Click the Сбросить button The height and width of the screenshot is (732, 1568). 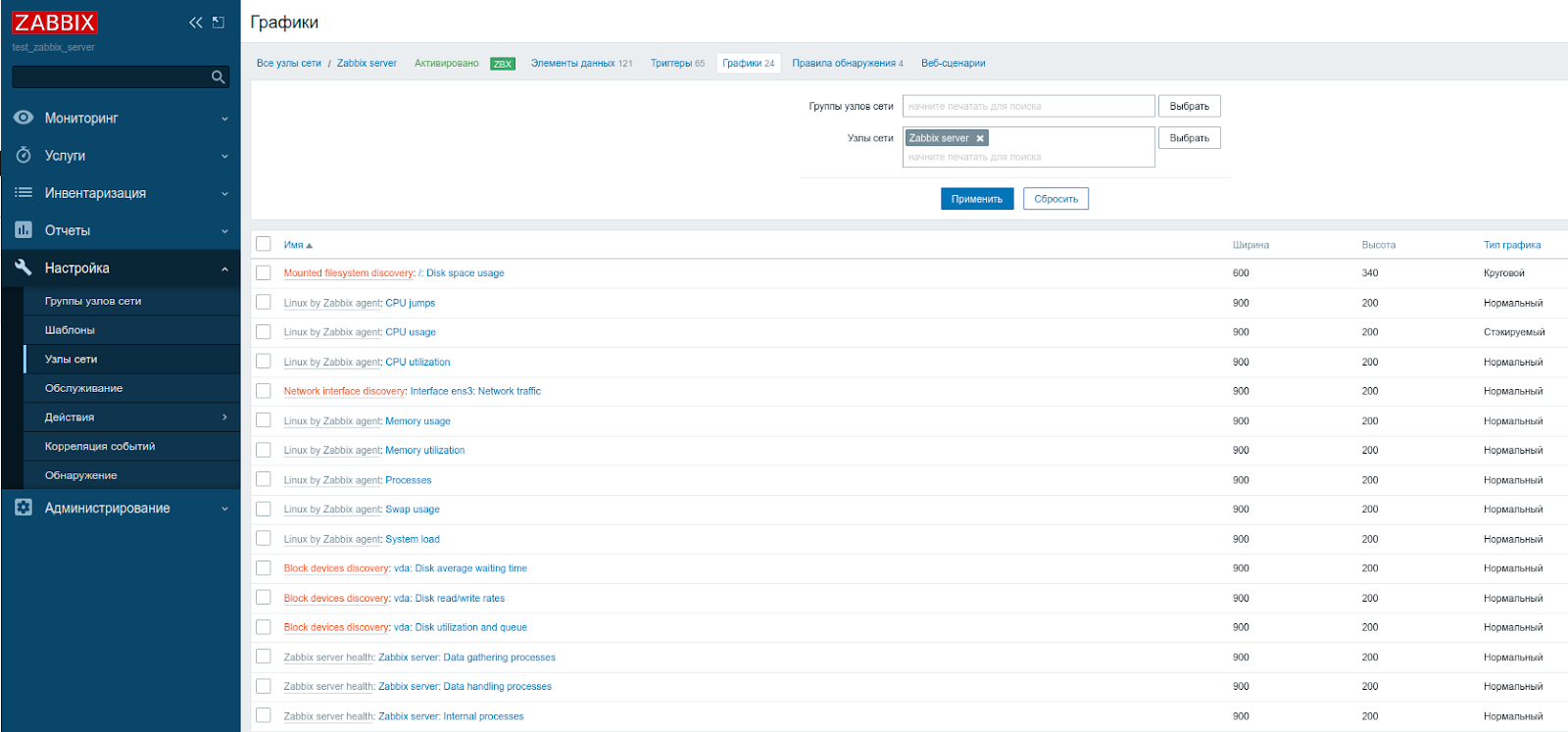[x=1056, y=199]
